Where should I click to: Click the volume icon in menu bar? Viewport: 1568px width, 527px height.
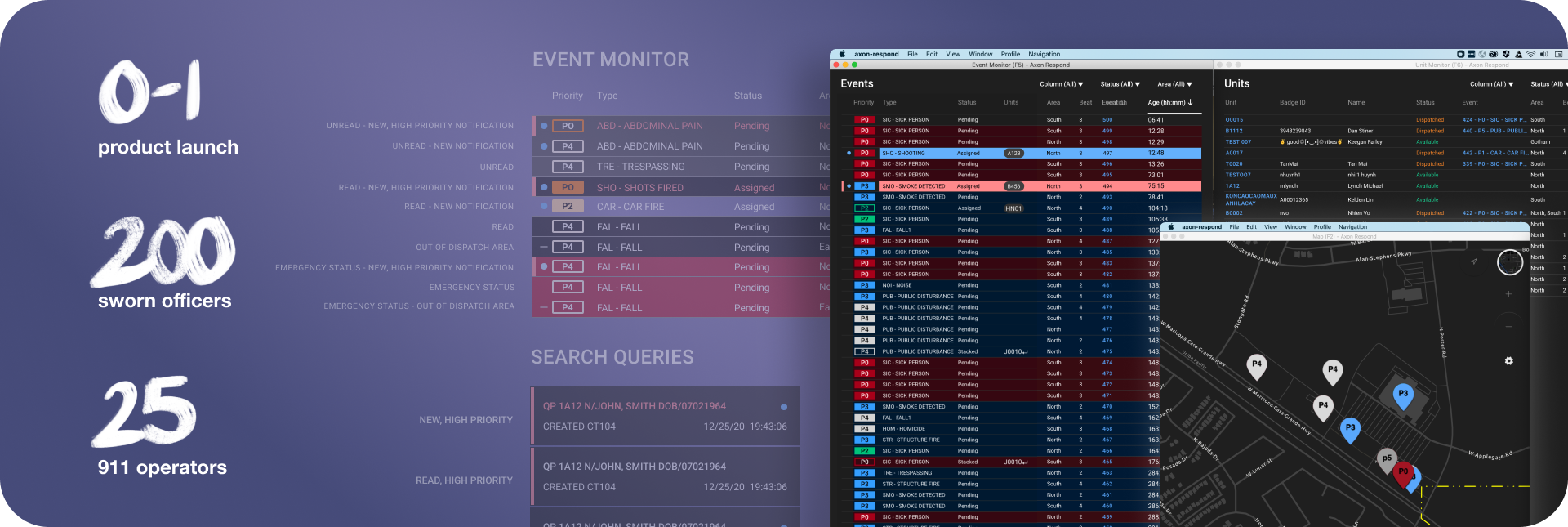(x=1543, y=54)
